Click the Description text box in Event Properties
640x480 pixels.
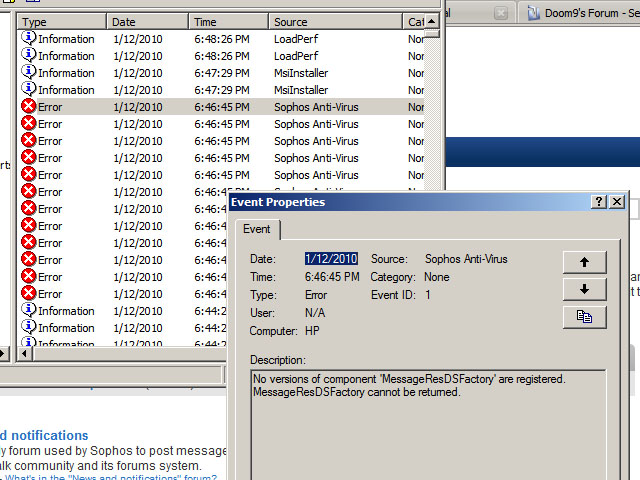point(428,424)
